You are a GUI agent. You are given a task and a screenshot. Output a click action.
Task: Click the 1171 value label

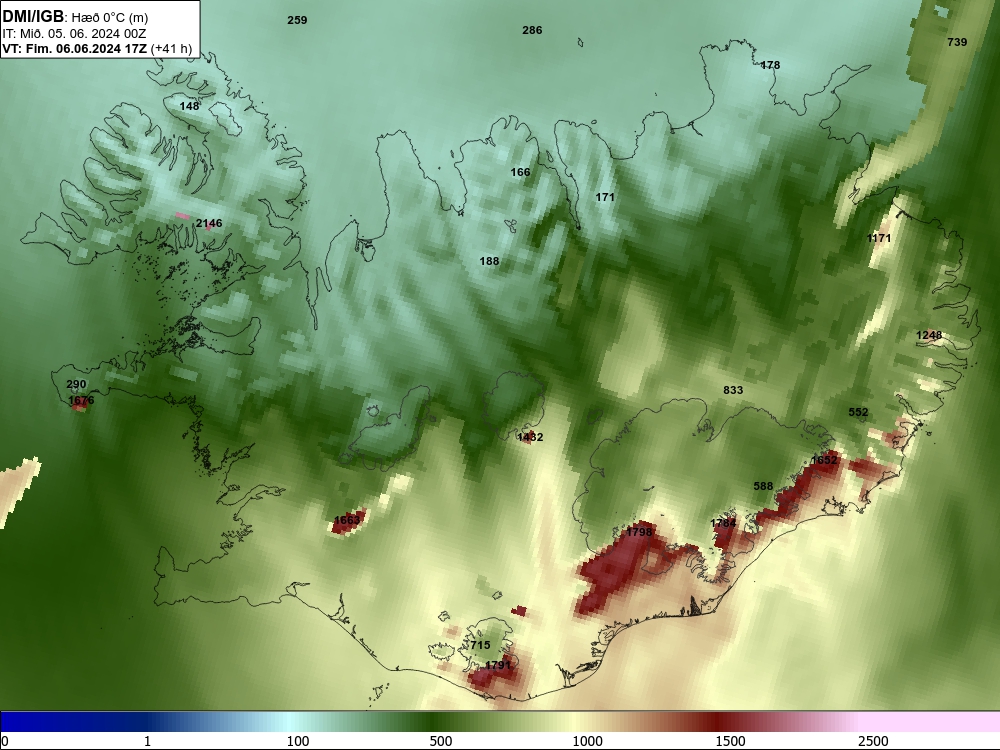[x=879, y=238]
